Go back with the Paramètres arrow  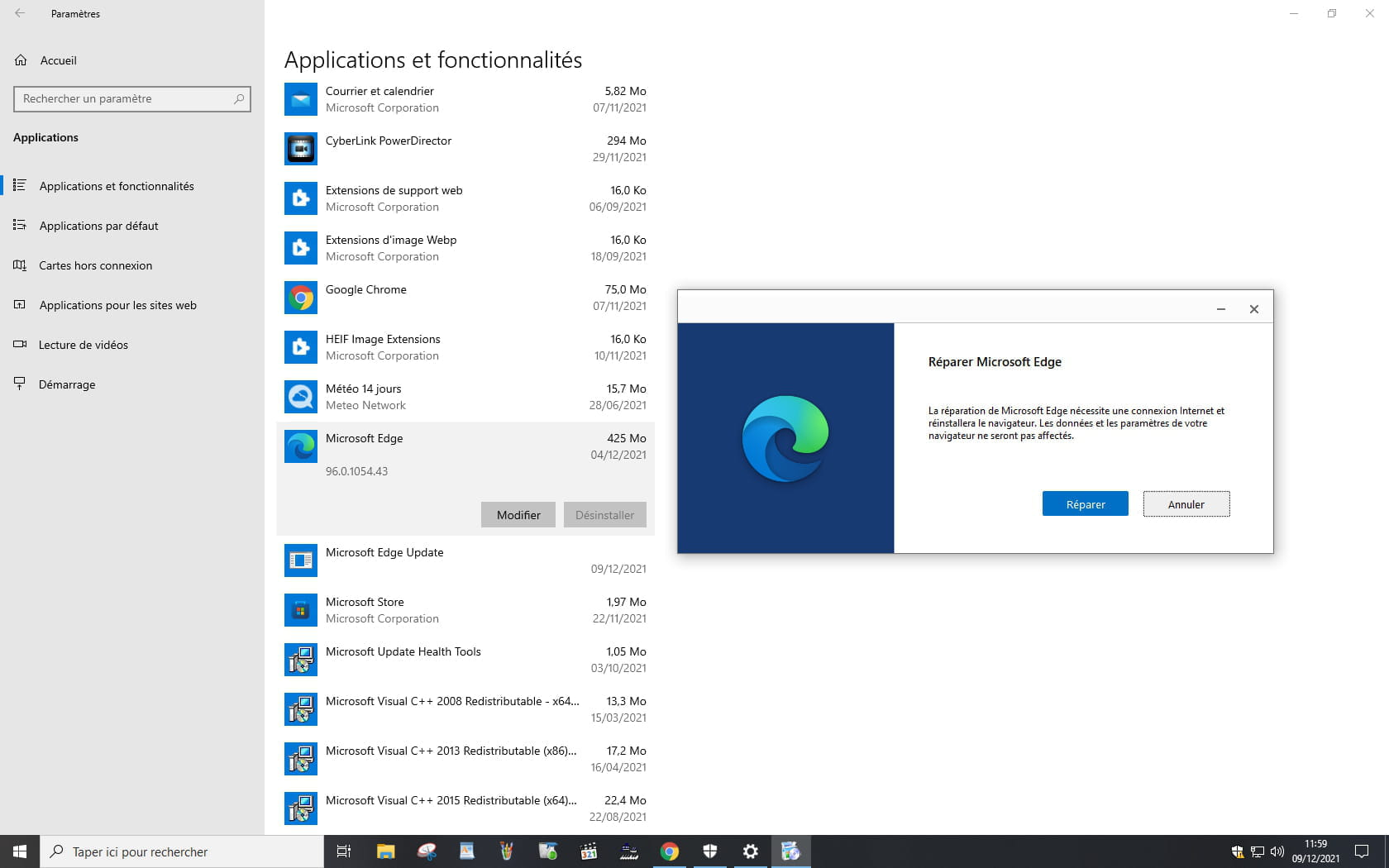pos(20,13)
